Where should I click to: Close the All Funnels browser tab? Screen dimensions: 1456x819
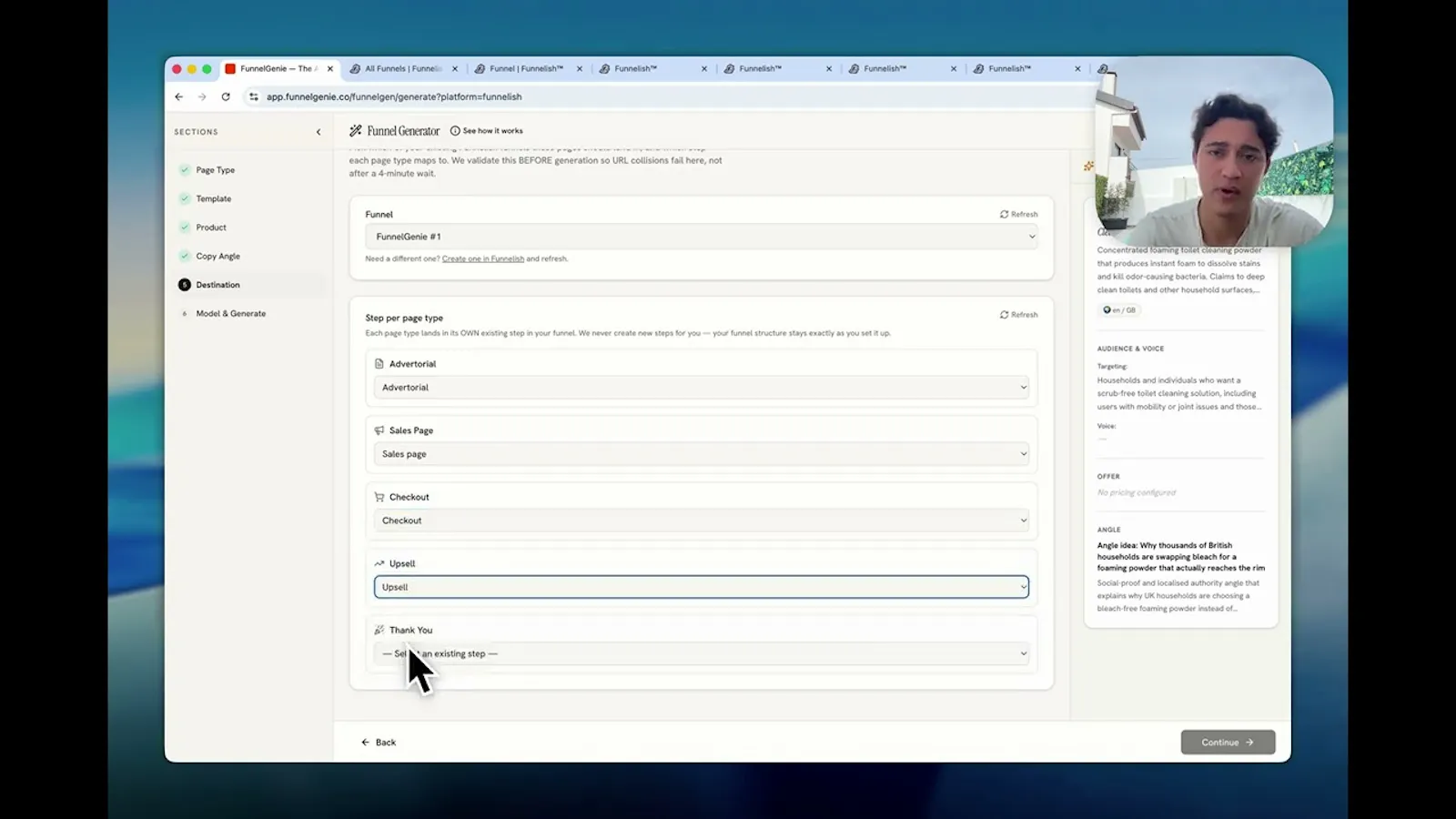pyautogui.click(x=455, y=69)
